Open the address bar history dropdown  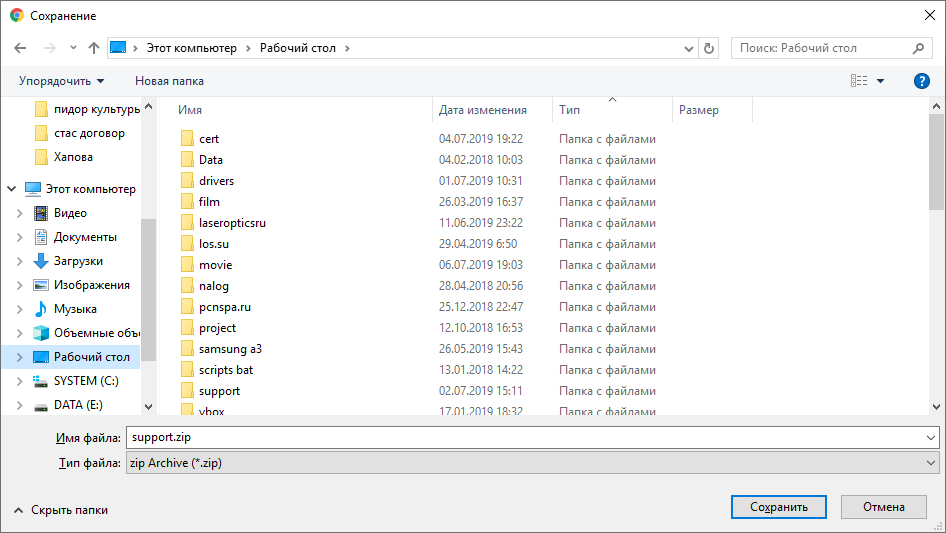point(689,48)
